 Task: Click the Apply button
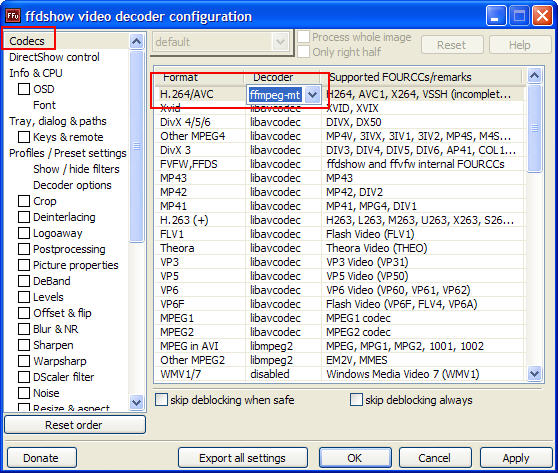516,458
